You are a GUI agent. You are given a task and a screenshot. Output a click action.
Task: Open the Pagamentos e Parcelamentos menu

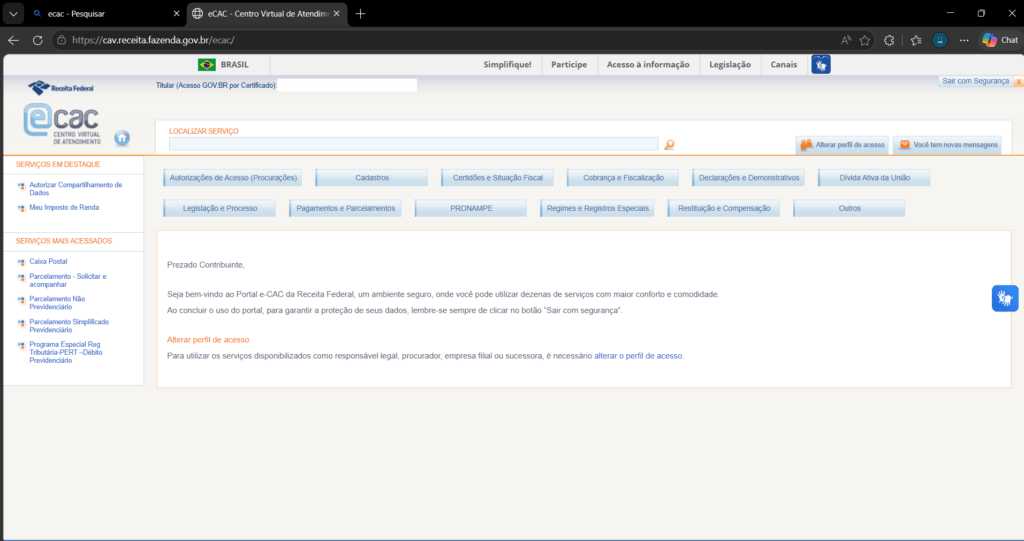point(345,208)
